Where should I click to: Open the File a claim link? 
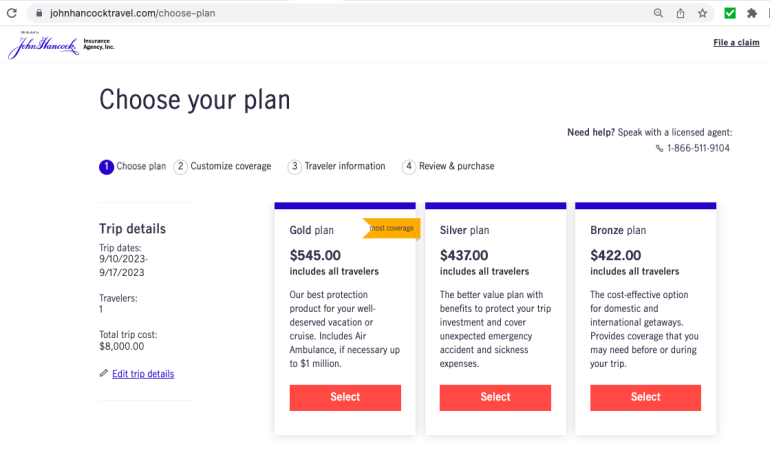coord(736,43)
